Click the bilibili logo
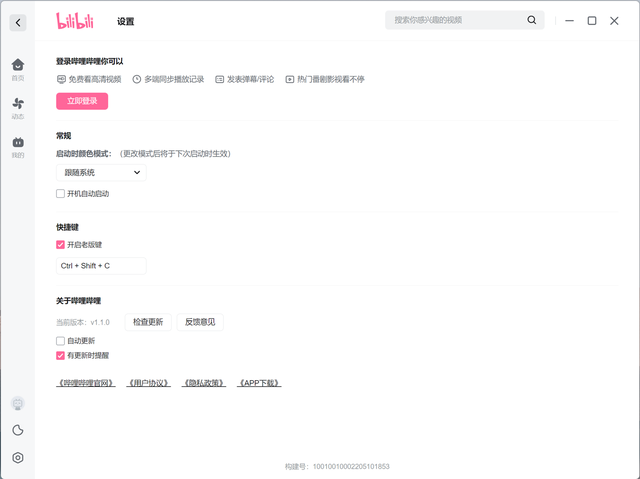 pyautogui.click(x=75, y=20)
